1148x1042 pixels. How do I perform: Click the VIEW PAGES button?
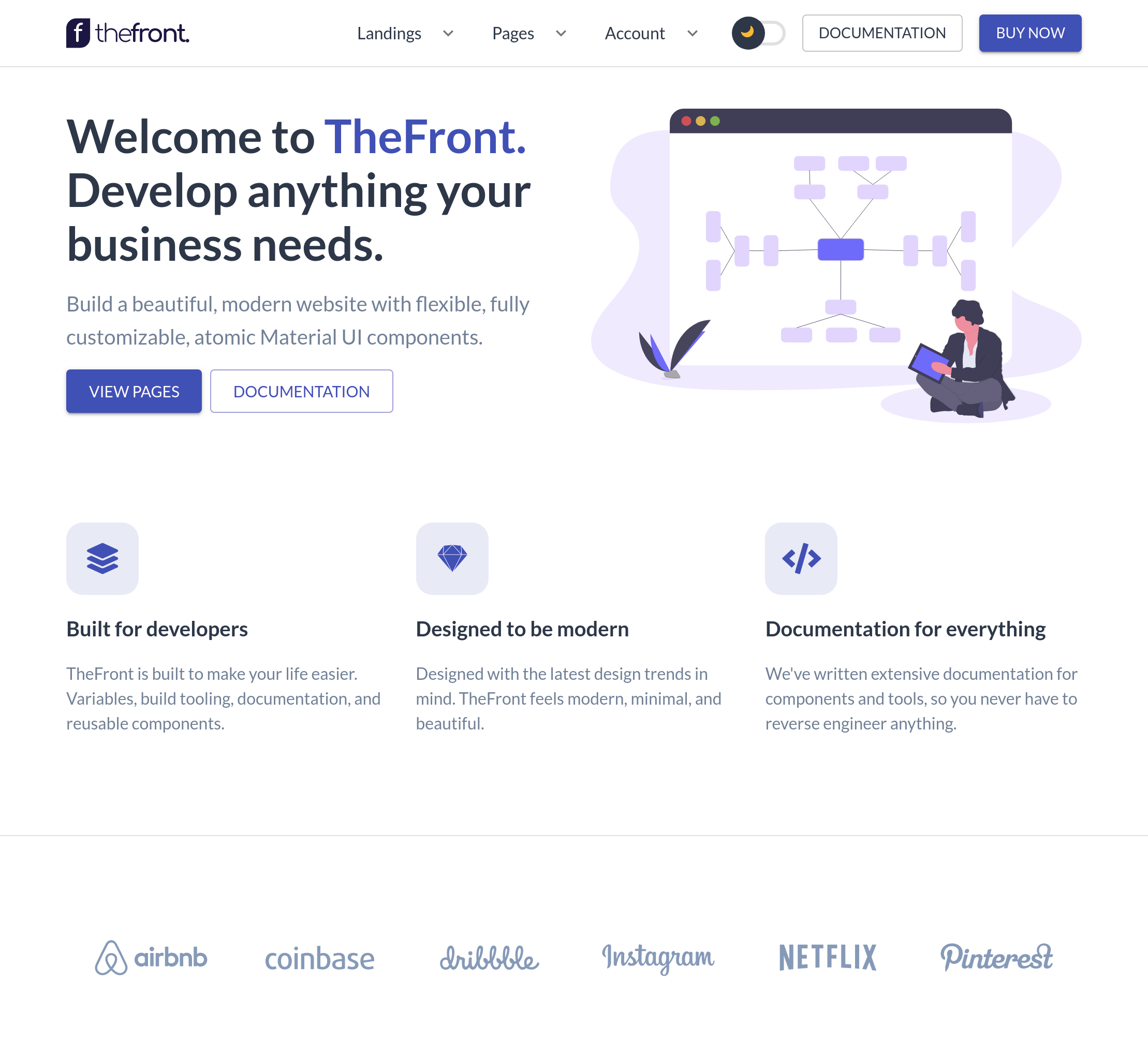134,391
